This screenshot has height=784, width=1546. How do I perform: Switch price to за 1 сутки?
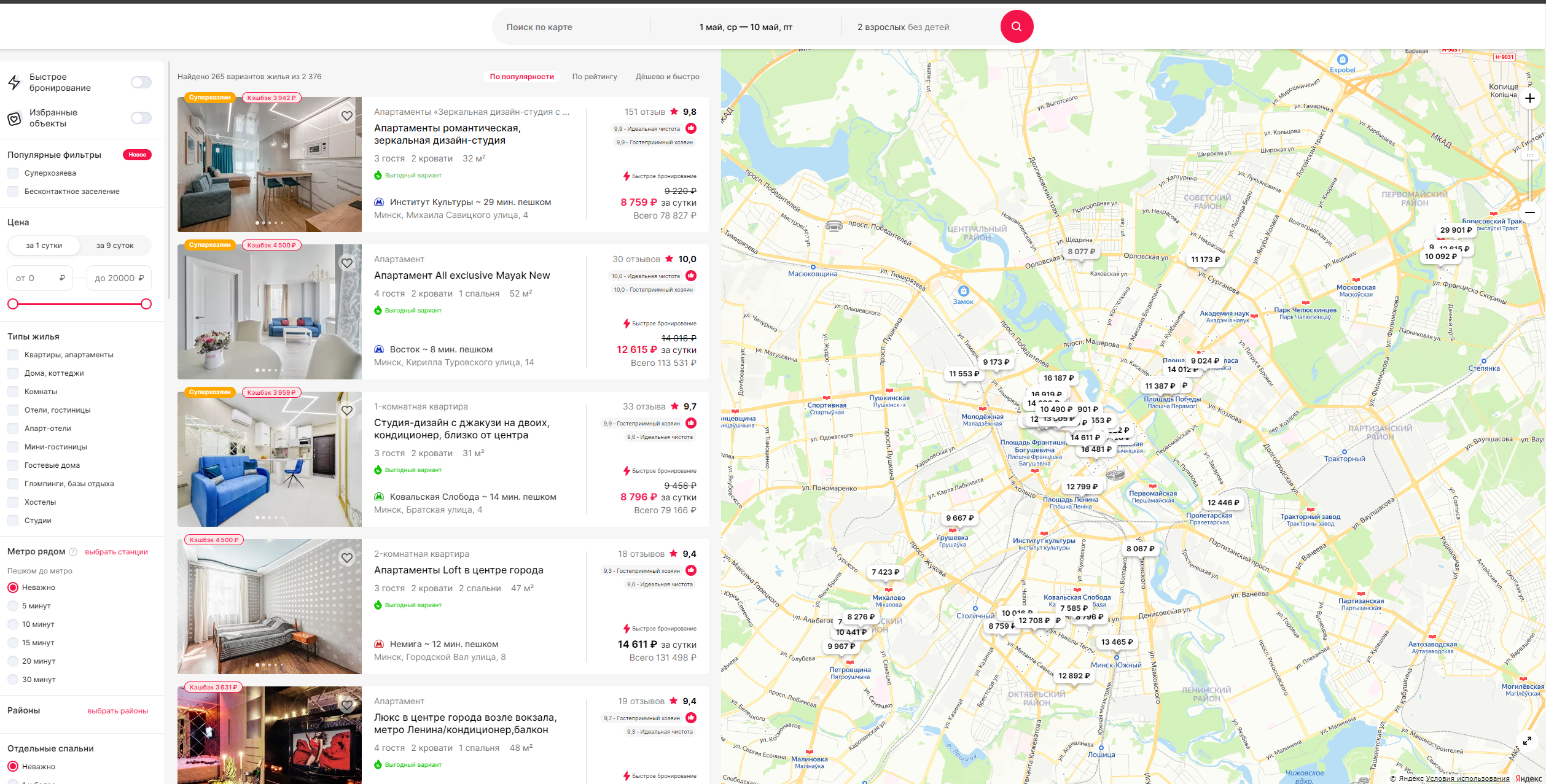pyautogui.click(x=44, y=246)
